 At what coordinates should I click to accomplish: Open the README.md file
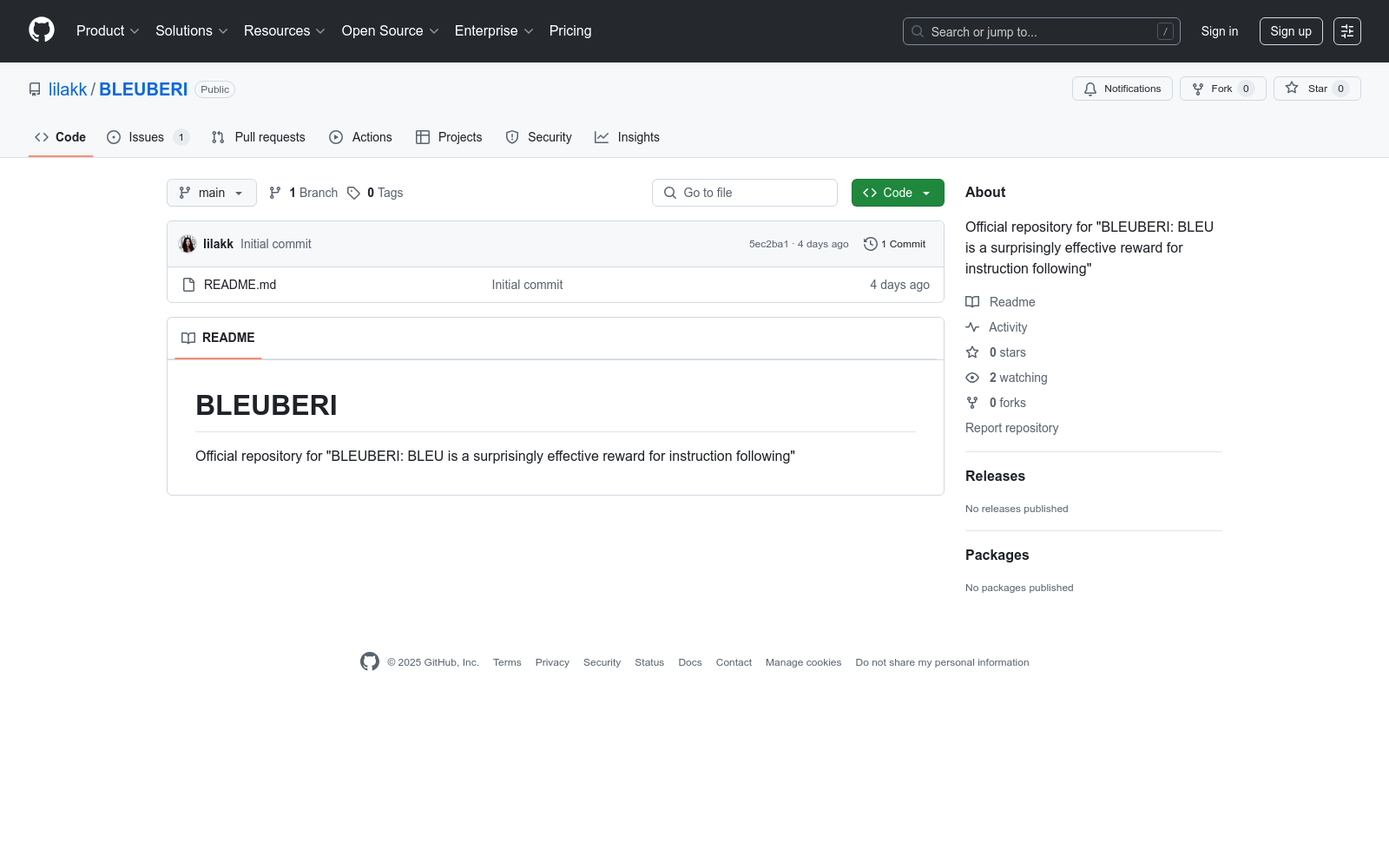[x=240, y=285]
